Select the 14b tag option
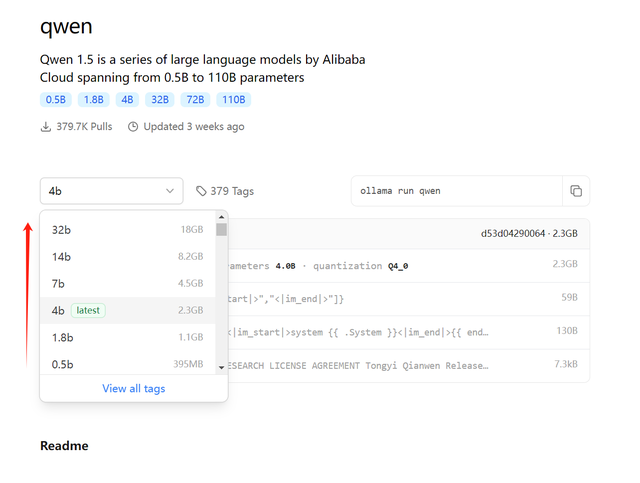The image size is (640, 483). (x=127, y=257)
